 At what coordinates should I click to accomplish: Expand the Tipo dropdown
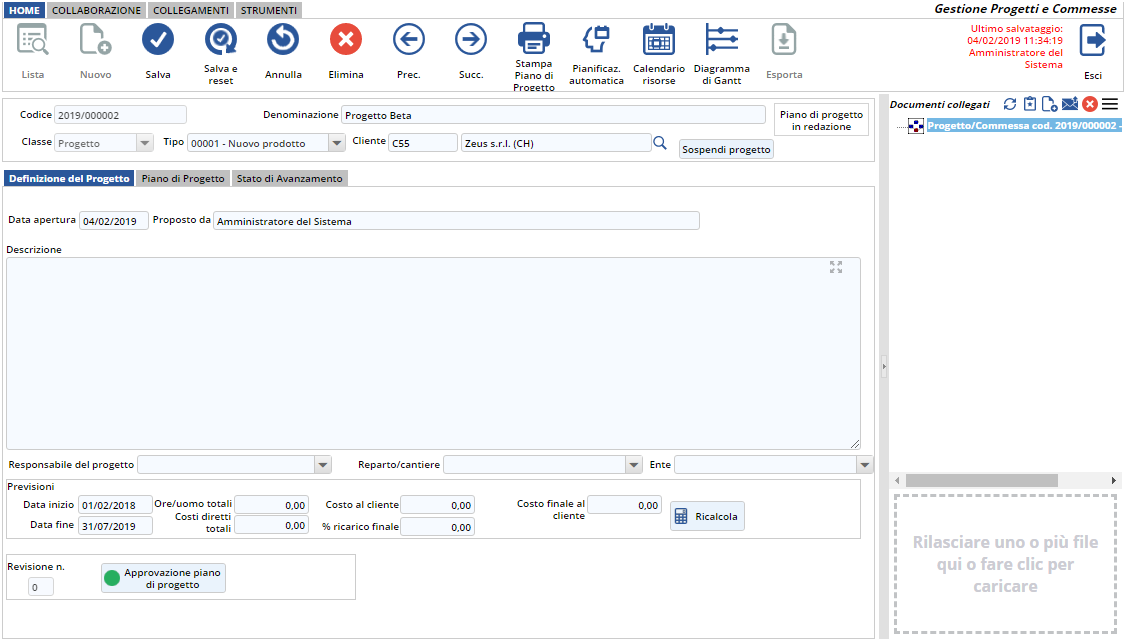[337, 143]
